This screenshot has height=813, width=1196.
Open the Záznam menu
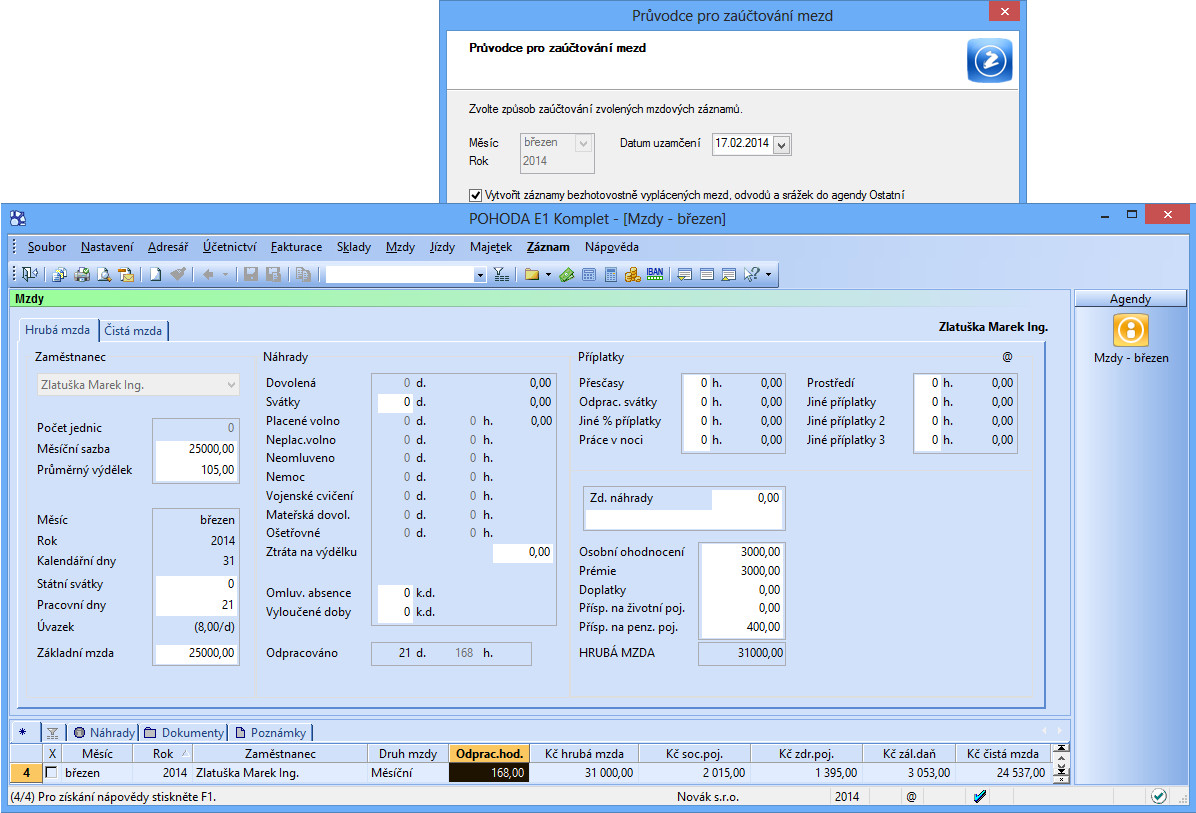coord(548,247)
